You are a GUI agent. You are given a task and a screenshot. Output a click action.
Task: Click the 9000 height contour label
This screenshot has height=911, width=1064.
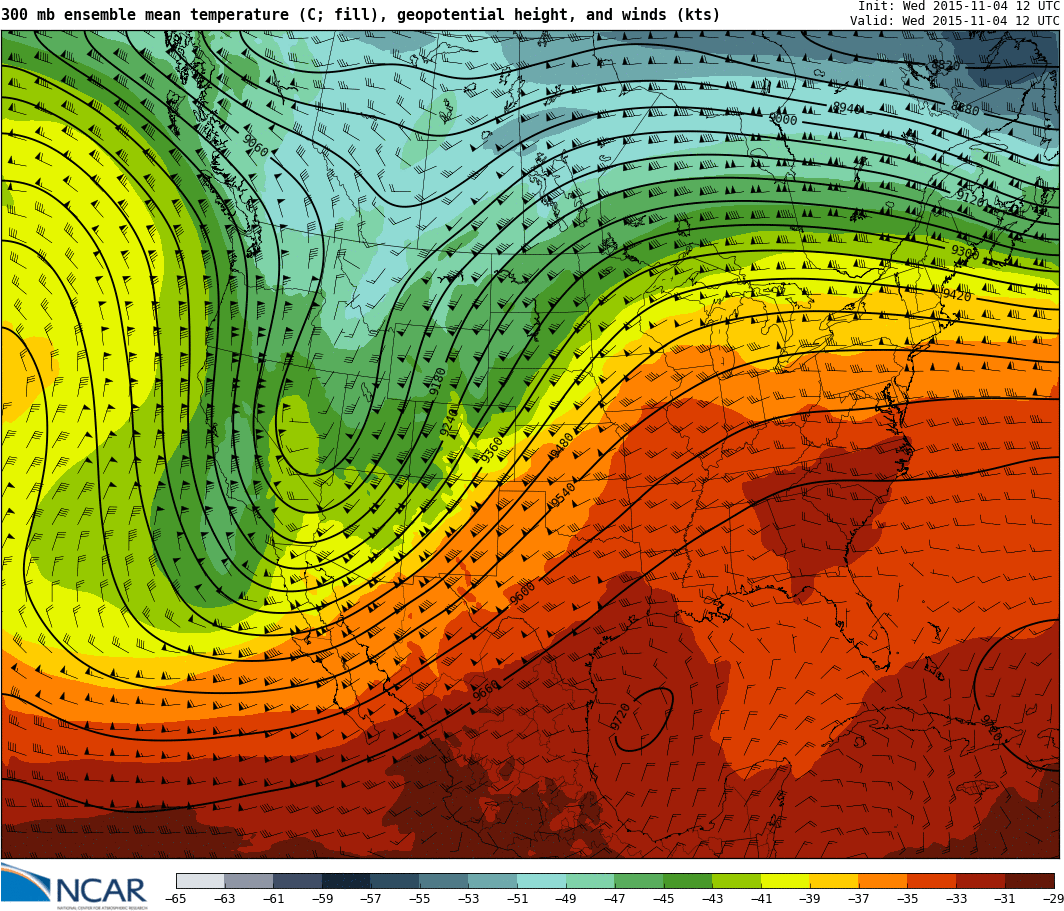[782, 119]
